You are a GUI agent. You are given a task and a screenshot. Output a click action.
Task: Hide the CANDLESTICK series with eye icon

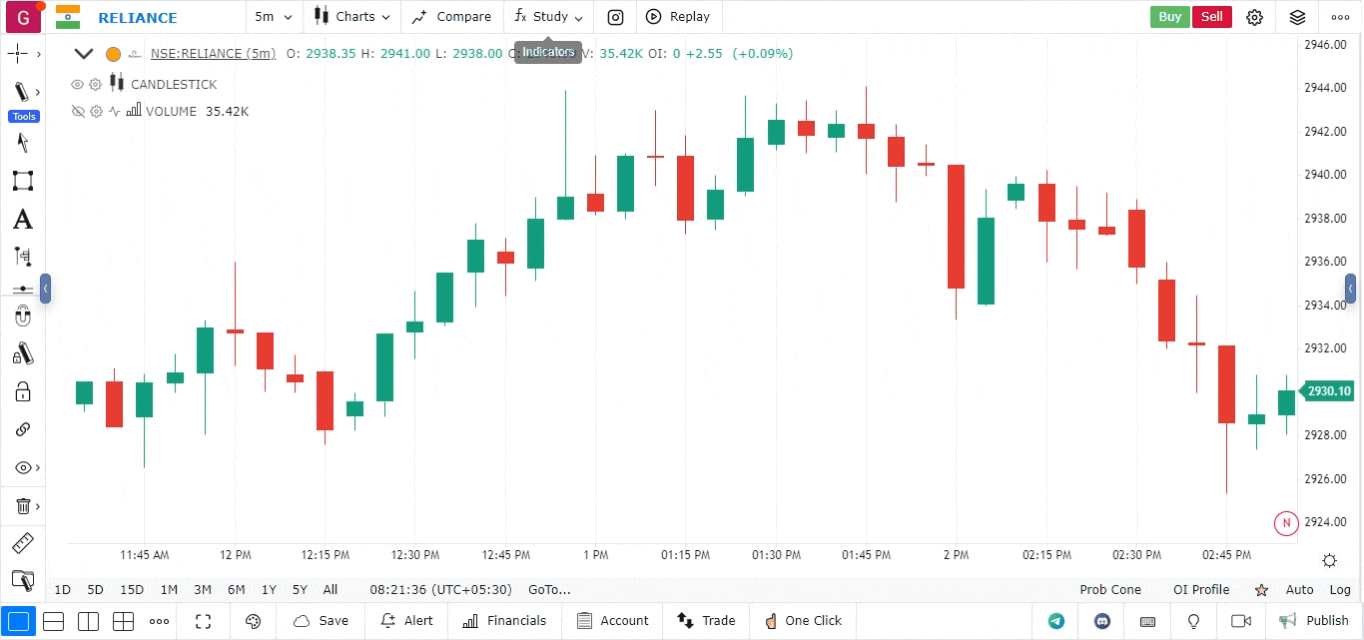pyautogui.click(x=78, y=85)
